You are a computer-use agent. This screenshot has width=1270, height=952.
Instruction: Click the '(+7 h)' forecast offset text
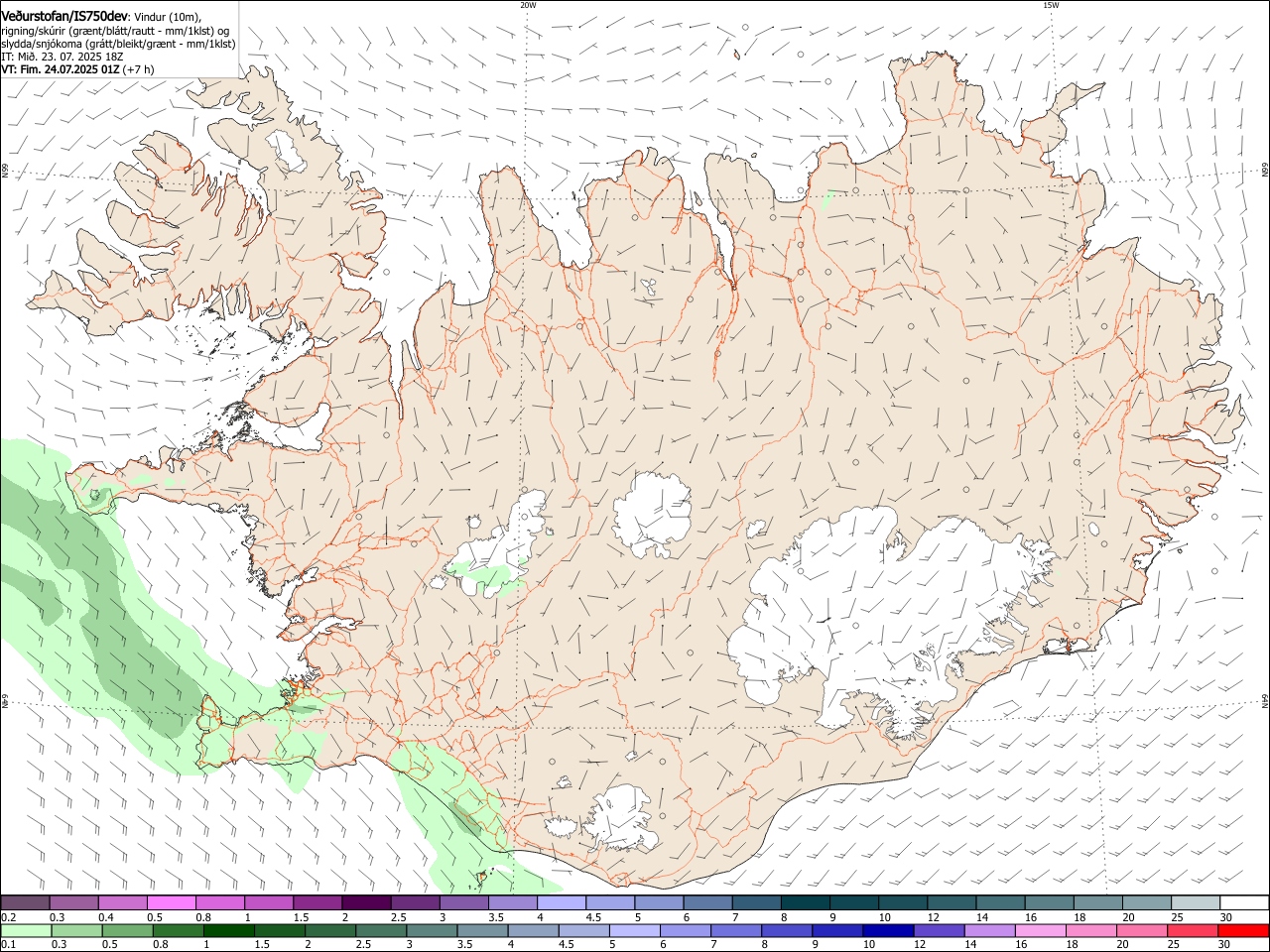(x=139, y=70)
